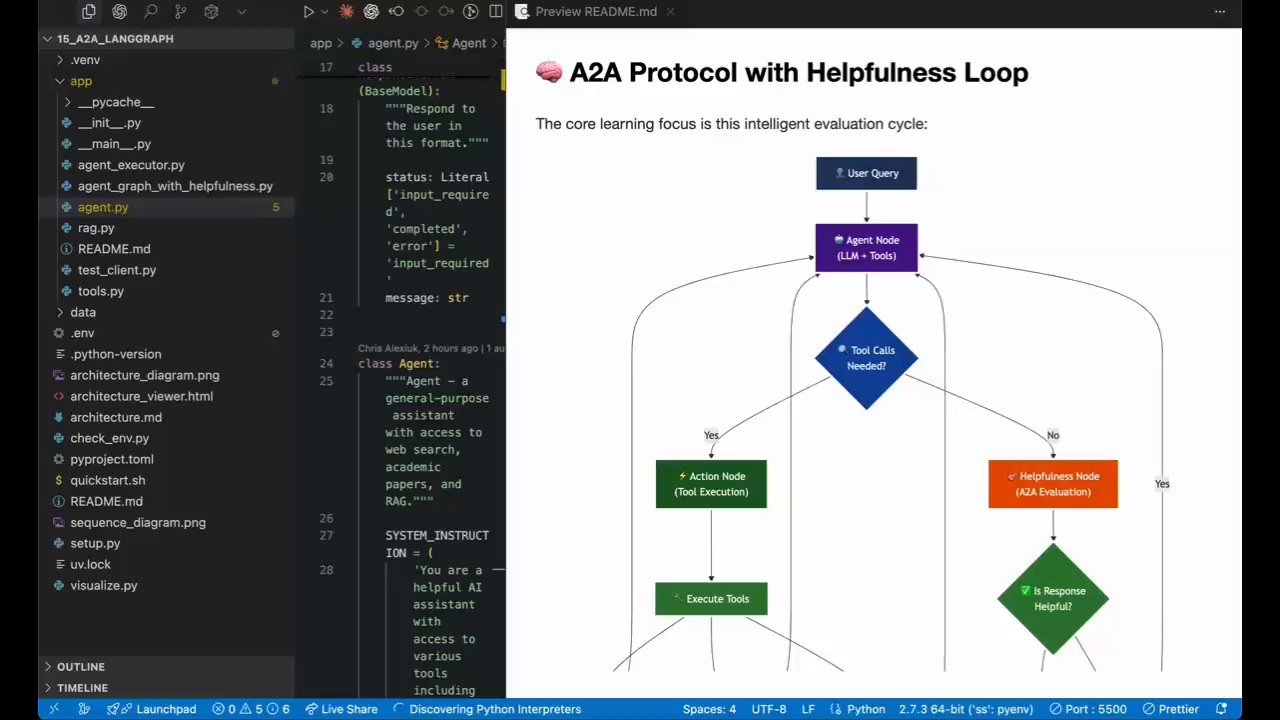This screenshot has width=1280, height=720.
Task: Click the remote connection indicator in status bar
Action: (x=54, y=709)
